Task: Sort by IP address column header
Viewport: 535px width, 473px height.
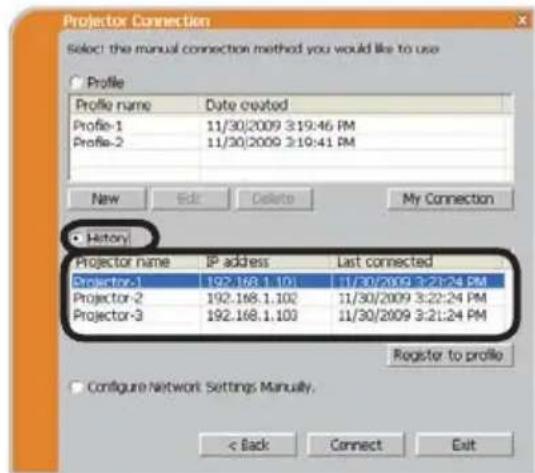Action: click(265, 262)
